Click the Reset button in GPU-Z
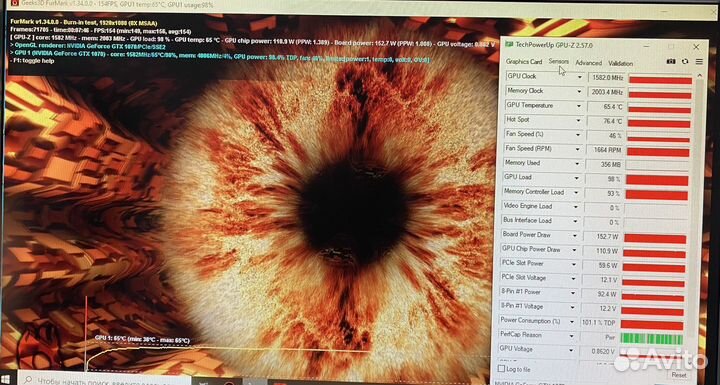 tap(679, 375)
